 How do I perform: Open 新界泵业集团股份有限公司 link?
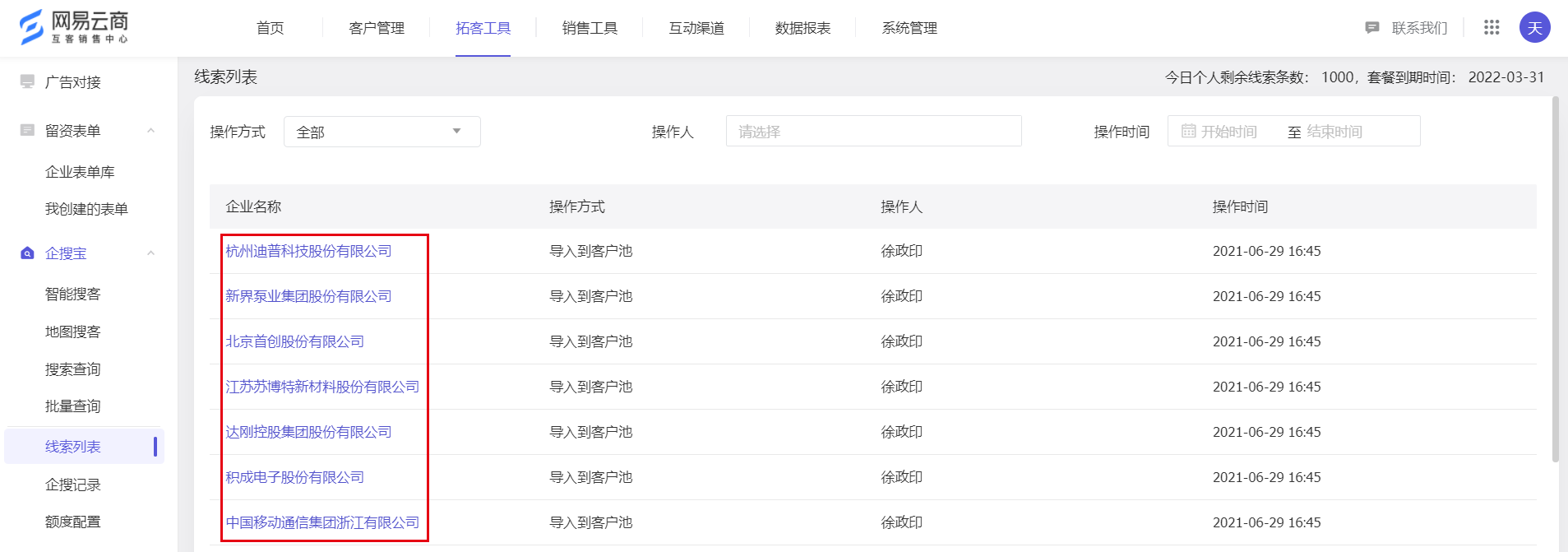[x=308, y=296]
